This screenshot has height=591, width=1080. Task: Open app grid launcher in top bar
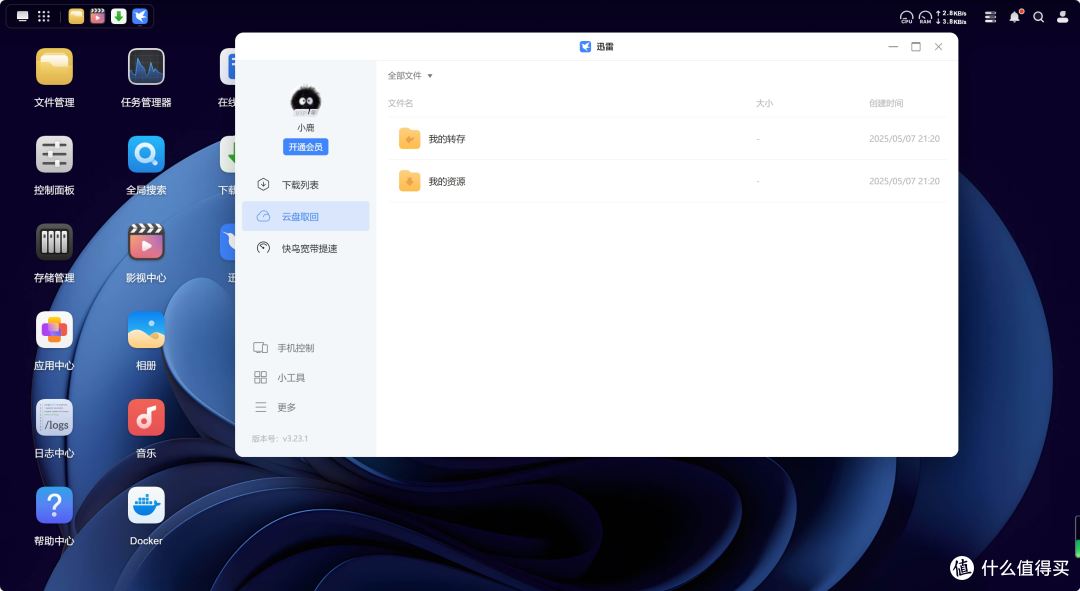click(44, 16)
